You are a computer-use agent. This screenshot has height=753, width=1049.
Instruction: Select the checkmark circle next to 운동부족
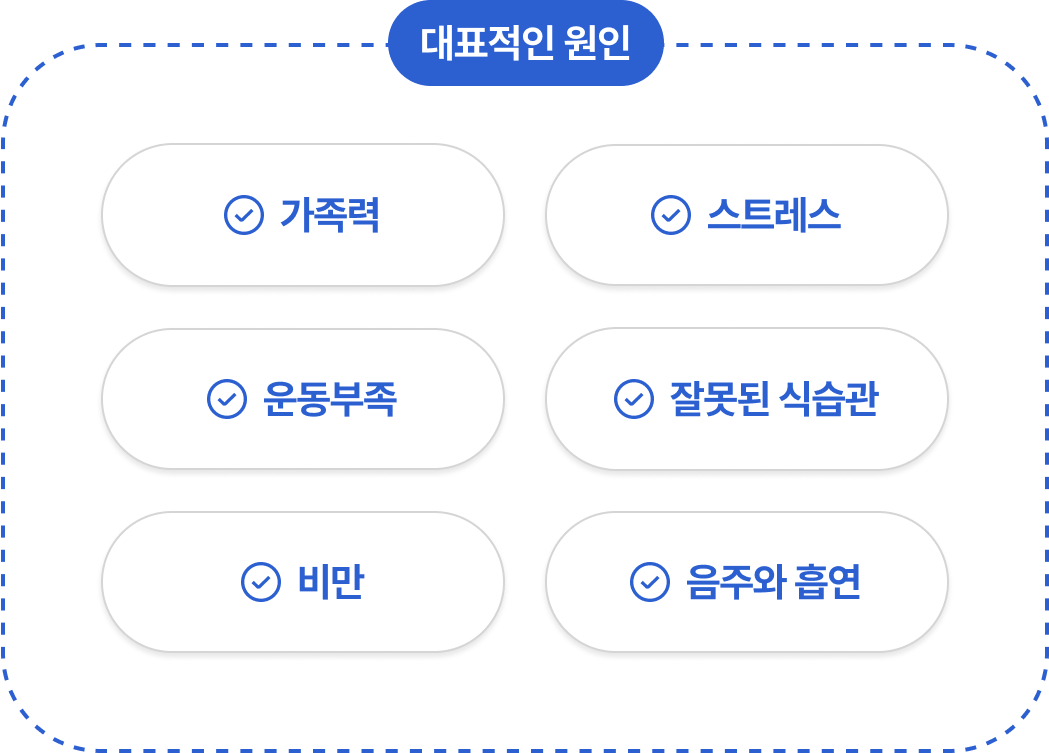[x=227, y=399]
